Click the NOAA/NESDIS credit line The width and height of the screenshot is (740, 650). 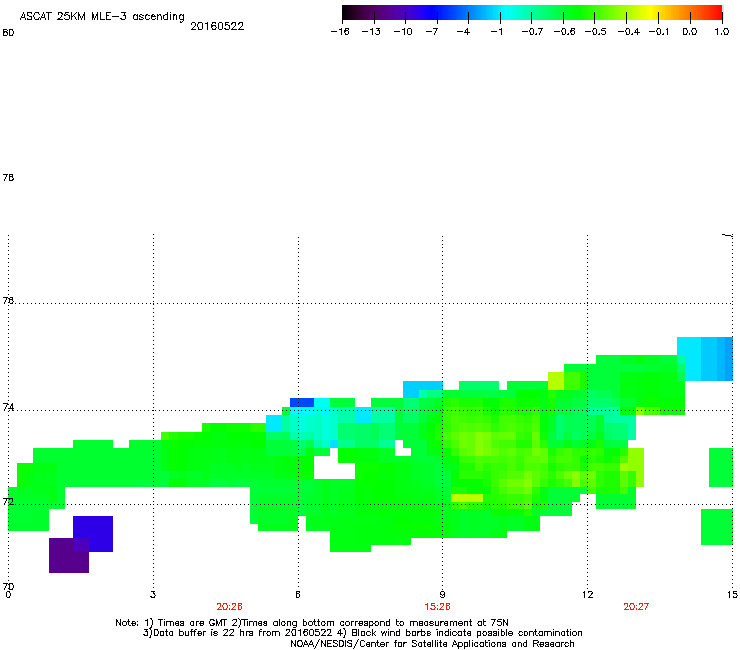[432, 644]
